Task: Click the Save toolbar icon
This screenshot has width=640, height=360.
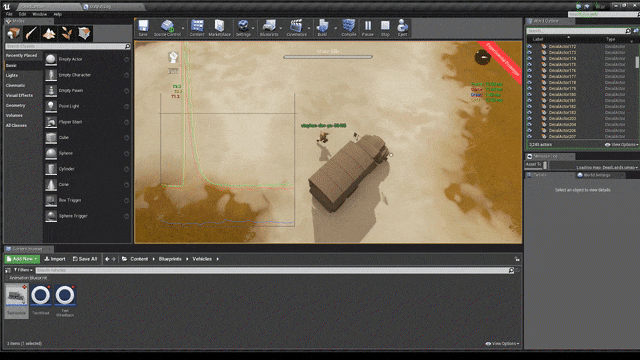Action: (x=143, y=28)
